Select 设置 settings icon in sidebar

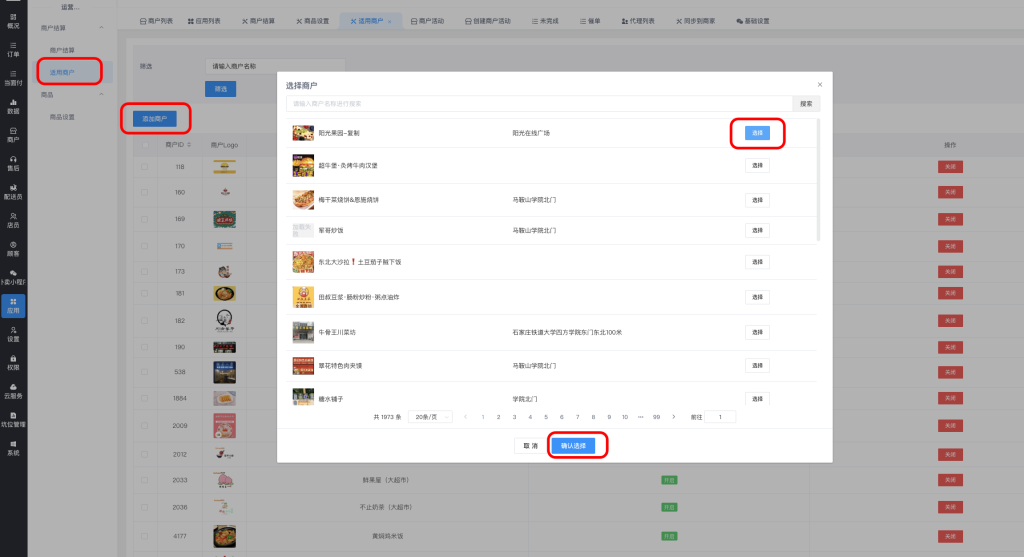point(13,334)
